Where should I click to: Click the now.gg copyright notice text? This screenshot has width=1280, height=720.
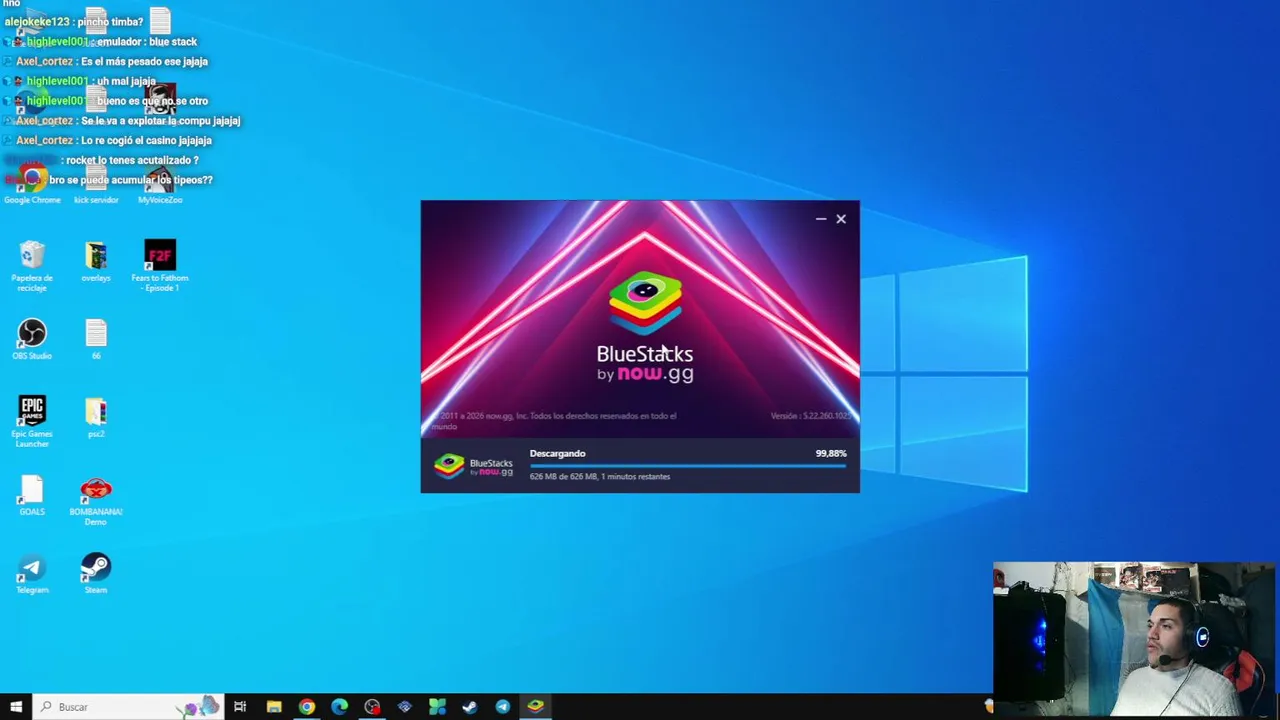coord(554,421)
